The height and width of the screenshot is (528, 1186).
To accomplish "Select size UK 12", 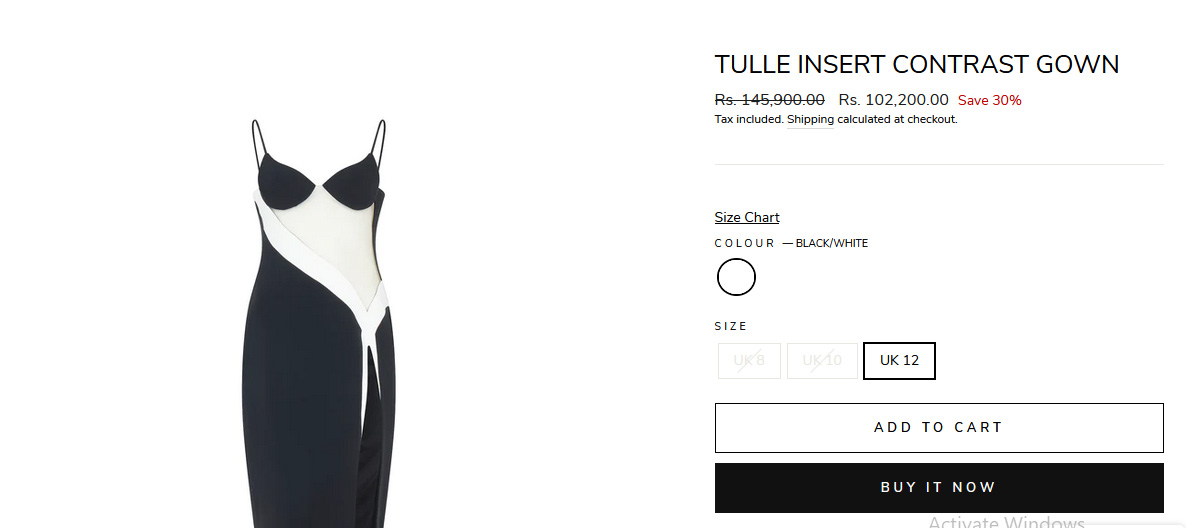I will (899, 361).
